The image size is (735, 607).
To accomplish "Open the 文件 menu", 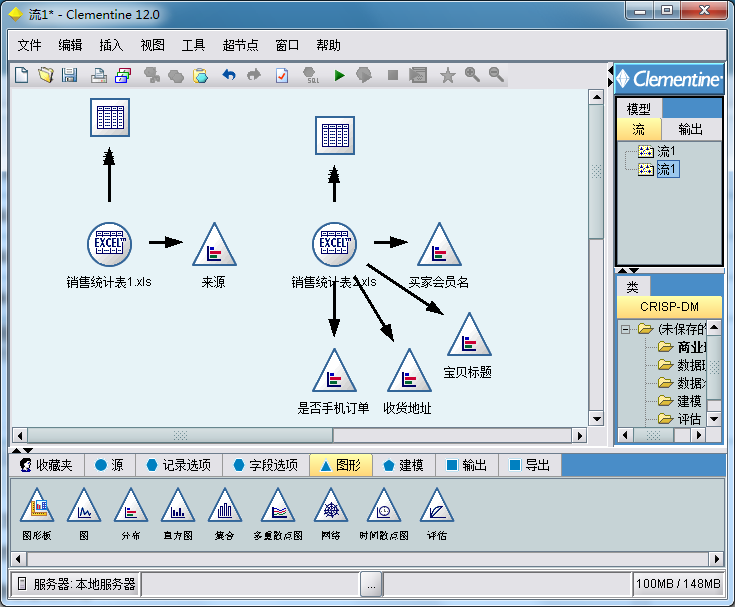I will coord(29,45).
